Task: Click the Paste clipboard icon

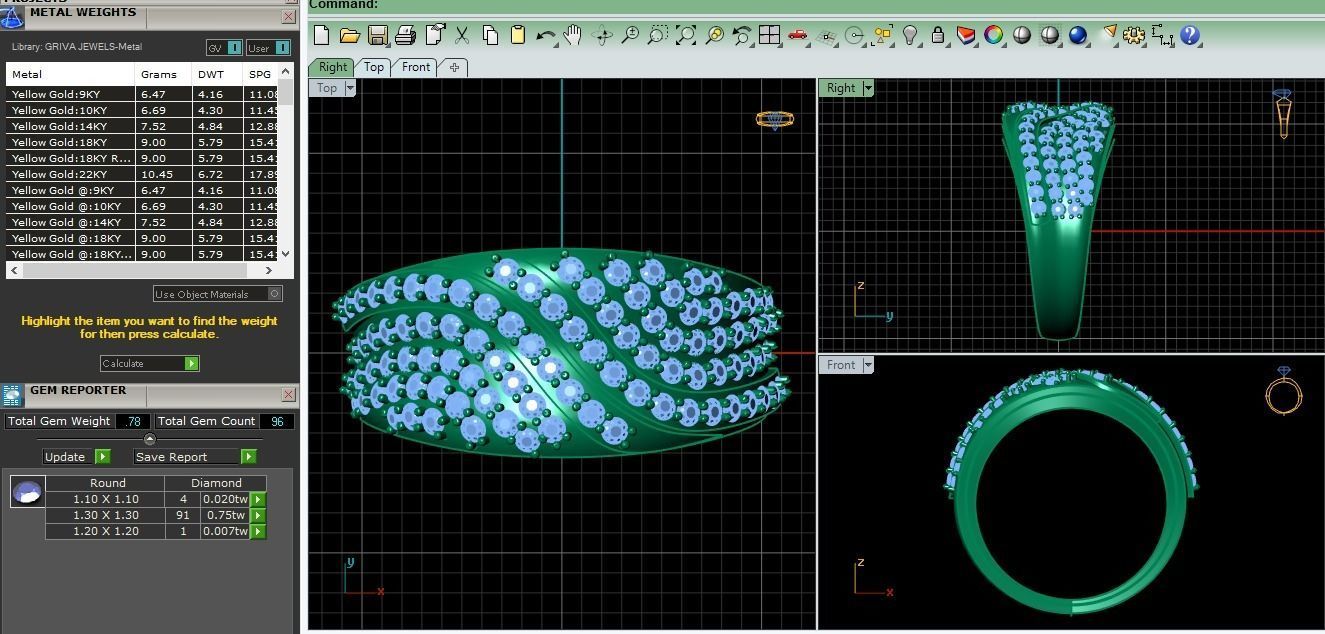Action: (x=517, y=35)
